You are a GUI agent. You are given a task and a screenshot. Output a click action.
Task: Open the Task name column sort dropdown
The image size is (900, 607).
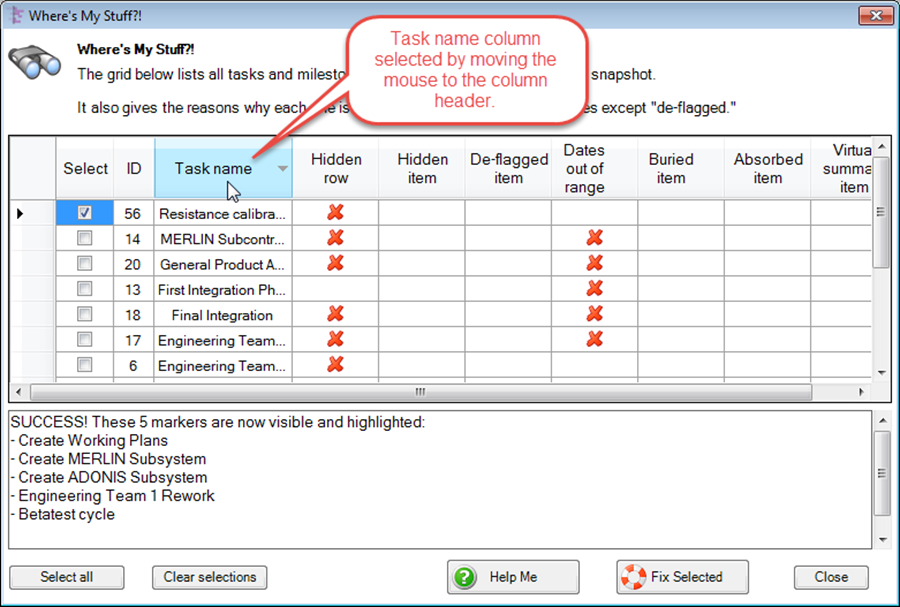282,169
